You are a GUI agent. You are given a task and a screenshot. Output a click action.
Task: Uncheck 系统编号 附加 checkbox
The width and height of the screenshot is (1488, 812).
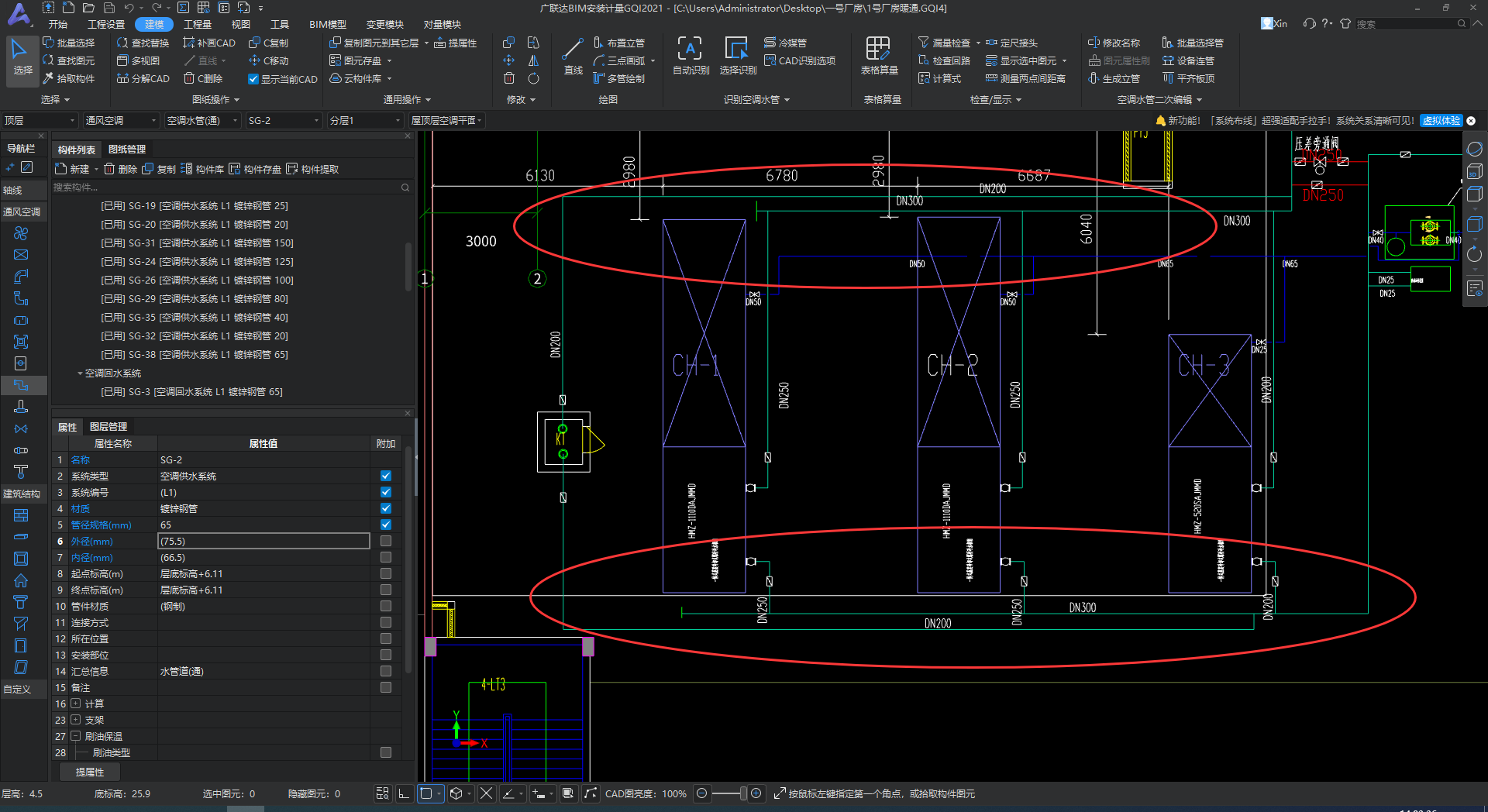386,492
